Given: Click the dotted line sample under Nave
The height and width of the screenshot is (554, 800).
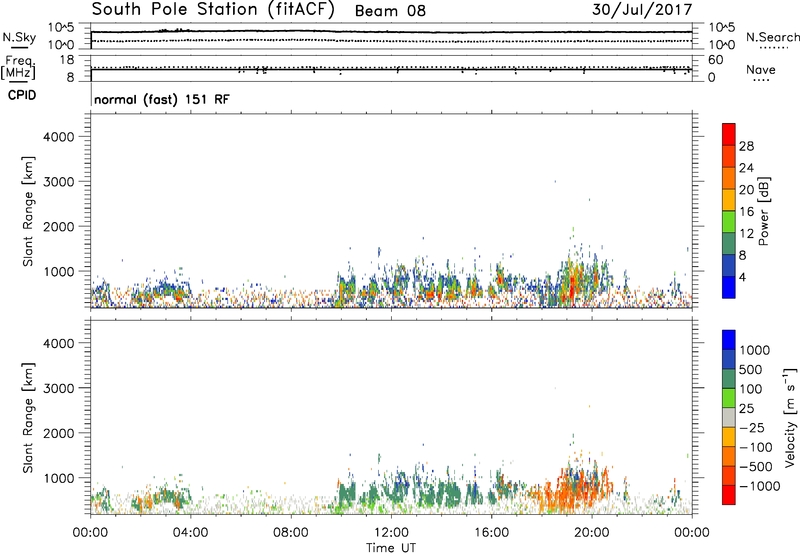Looking at the screenshot, I should pos(761,80).
